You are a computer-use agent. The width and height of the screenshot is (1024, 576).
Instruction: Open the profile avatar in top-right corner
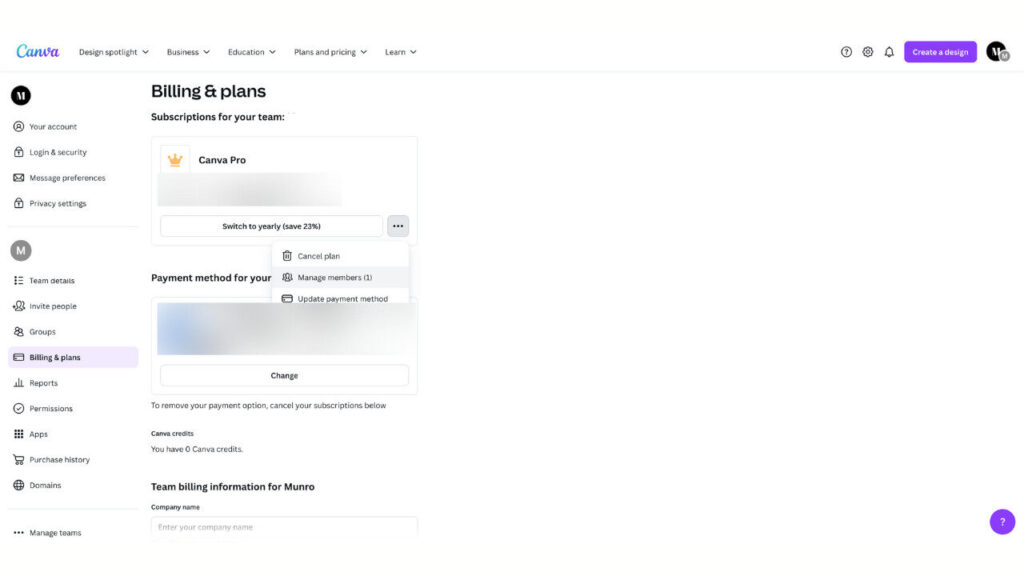[997, 52]
